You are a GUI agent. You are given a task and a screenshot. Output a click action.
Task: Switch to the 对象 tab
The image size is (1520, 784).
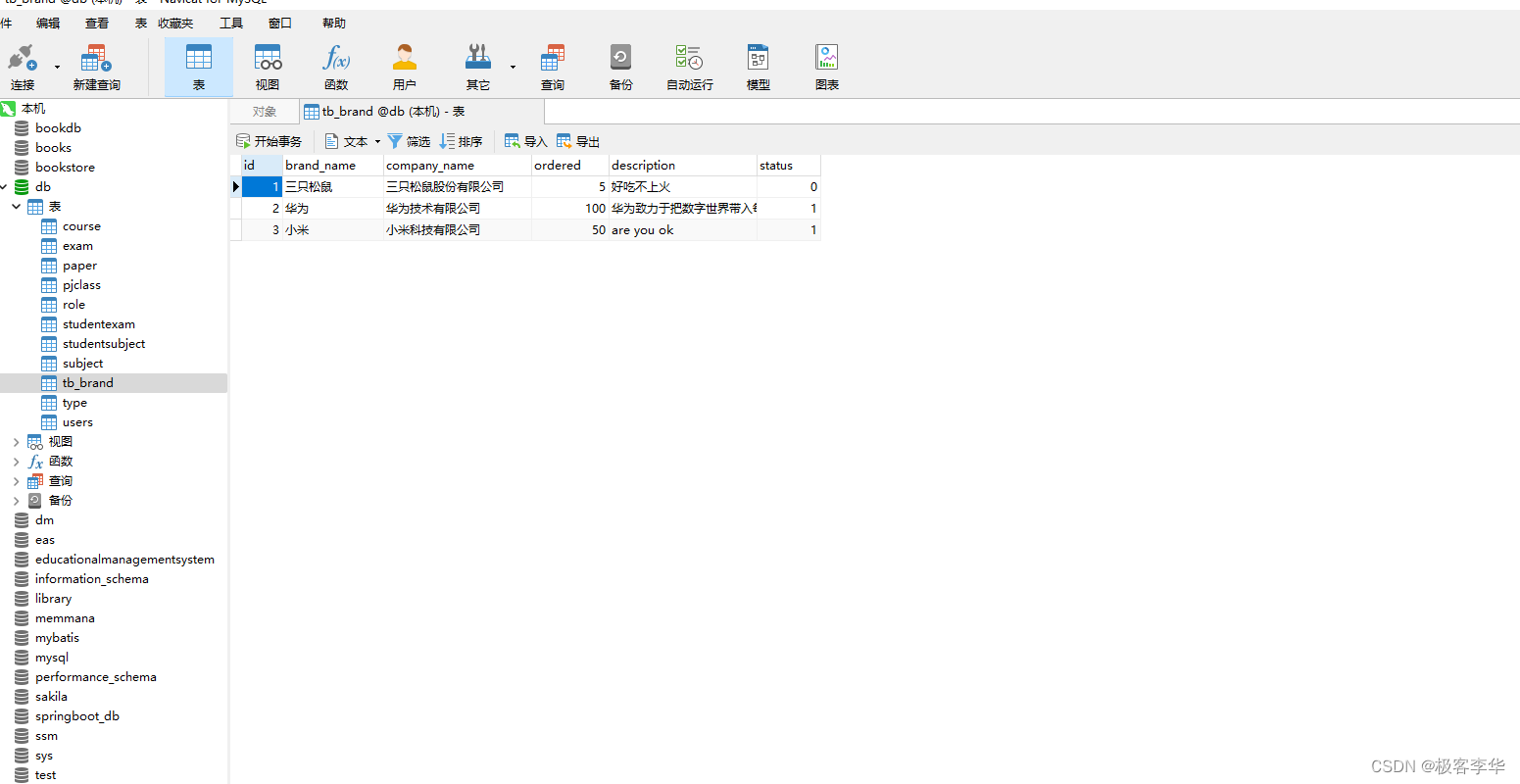point(265,112)
